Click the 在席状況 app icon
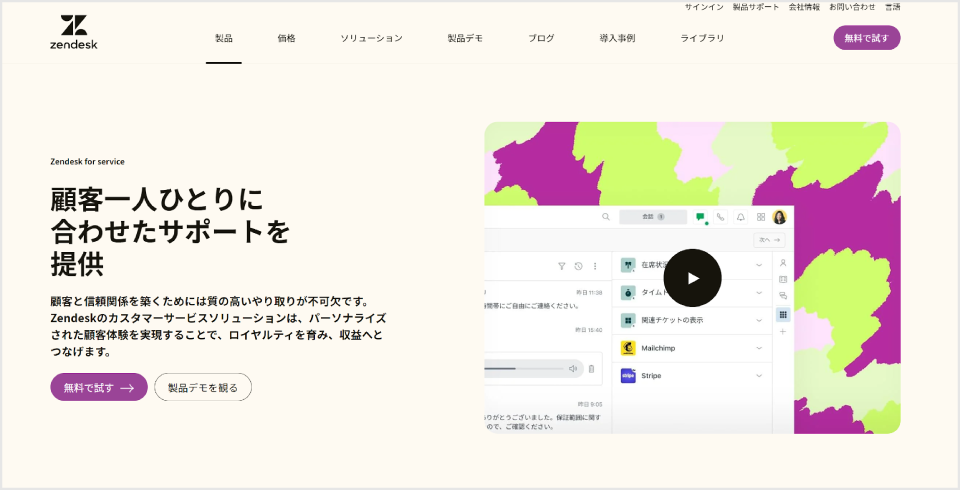This screenshot has width=960, height=490. (x=628, y=265)
